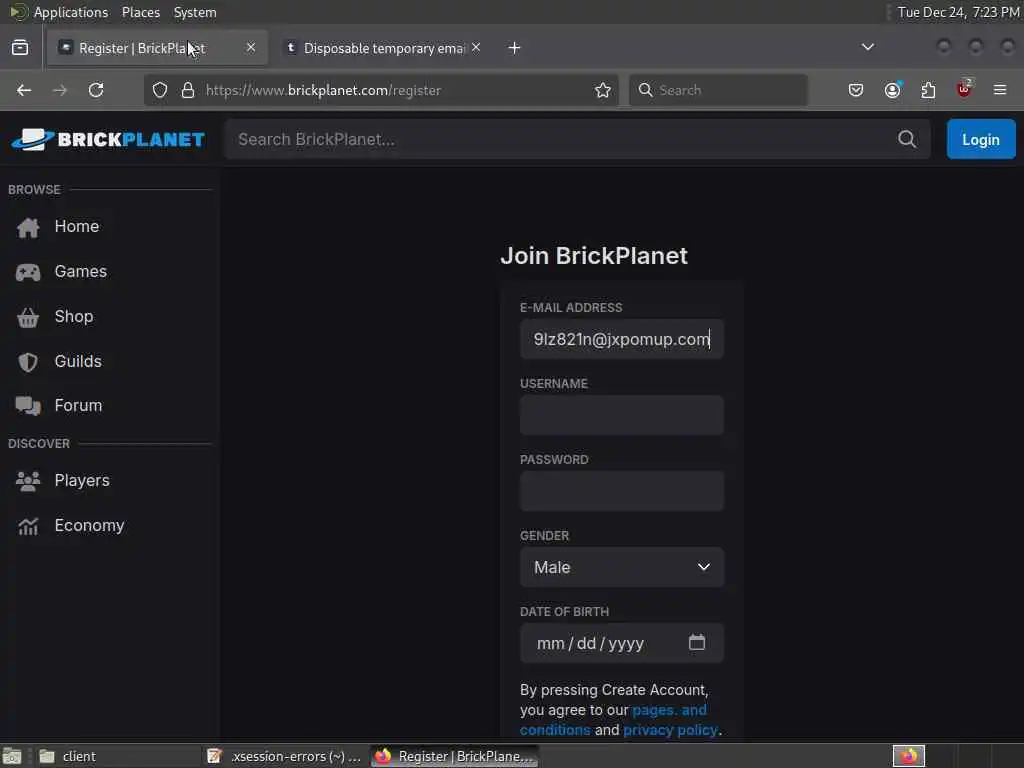This screenshot has width=1024, height=768.
Task: Bookmark this page with the star icon
Action: point(603,90)
